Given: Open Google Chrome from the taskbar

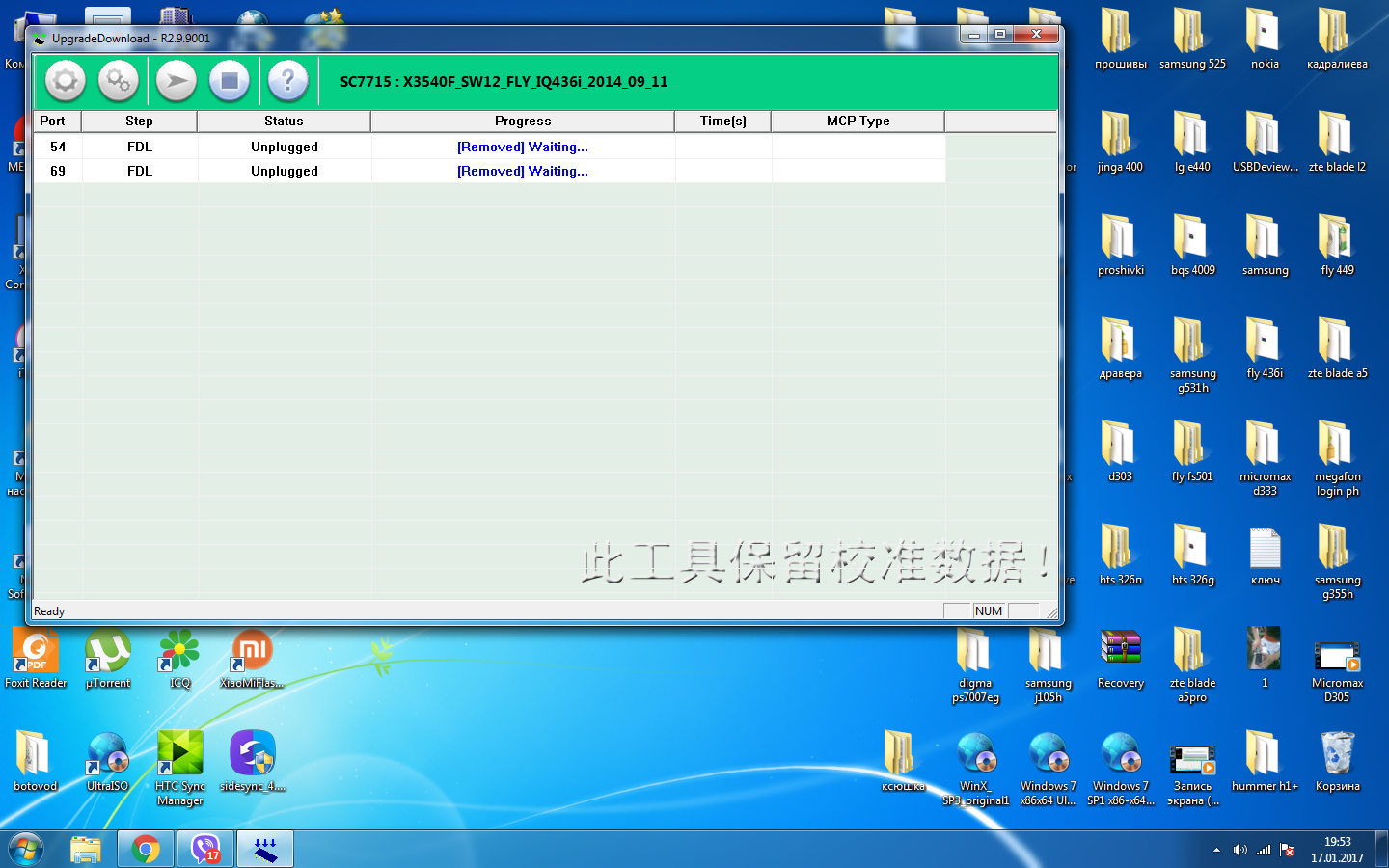Looking at the screenshot, I should 146,850.
